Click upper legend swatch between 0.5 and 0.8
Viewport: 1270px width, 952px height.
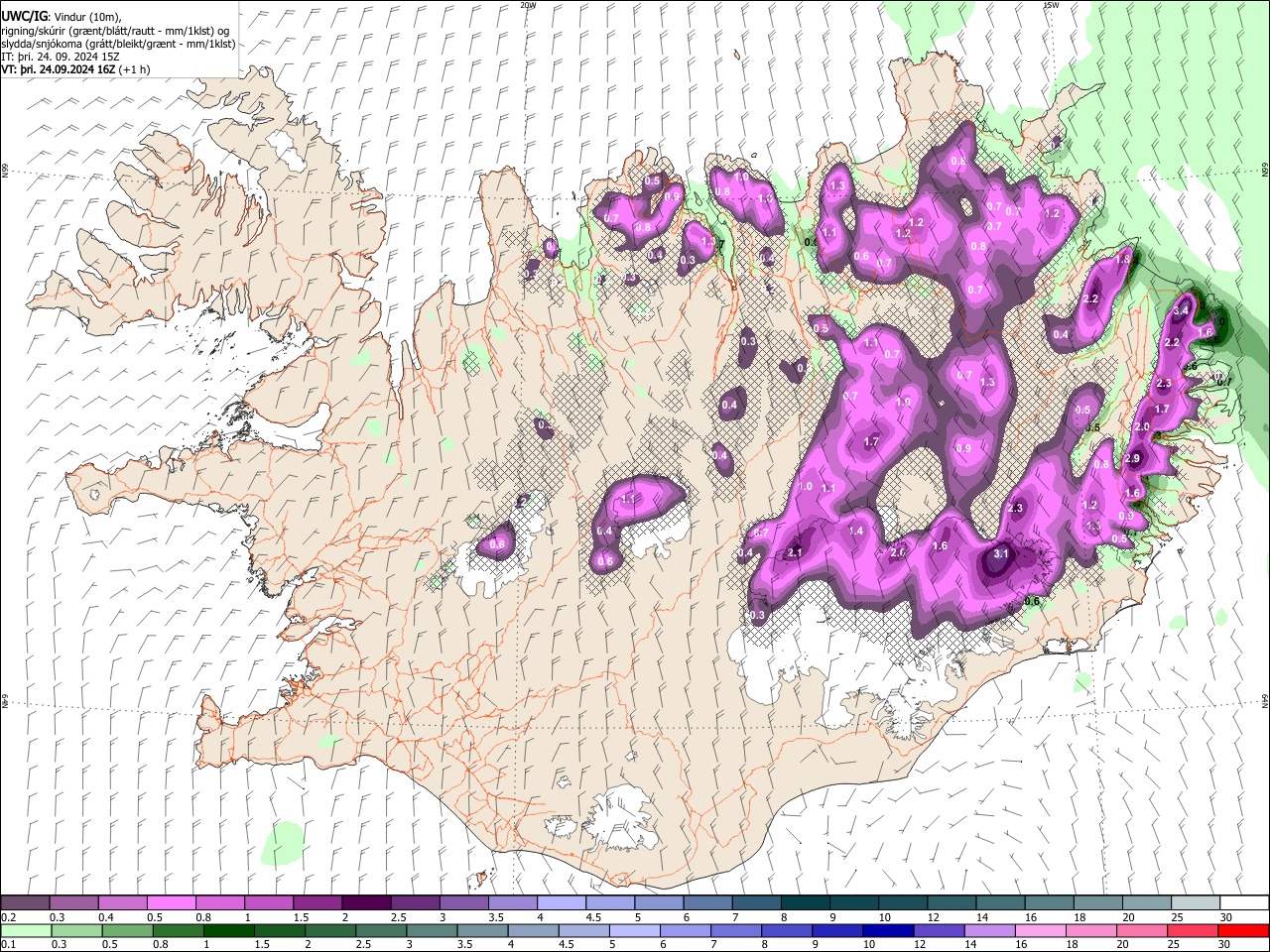tap(172, 903)
